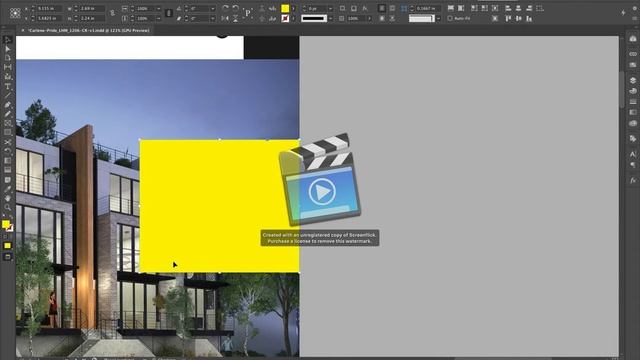Expand the opacity slider arrow
This screenshot has height=360, width=640.
pos(369,18)
